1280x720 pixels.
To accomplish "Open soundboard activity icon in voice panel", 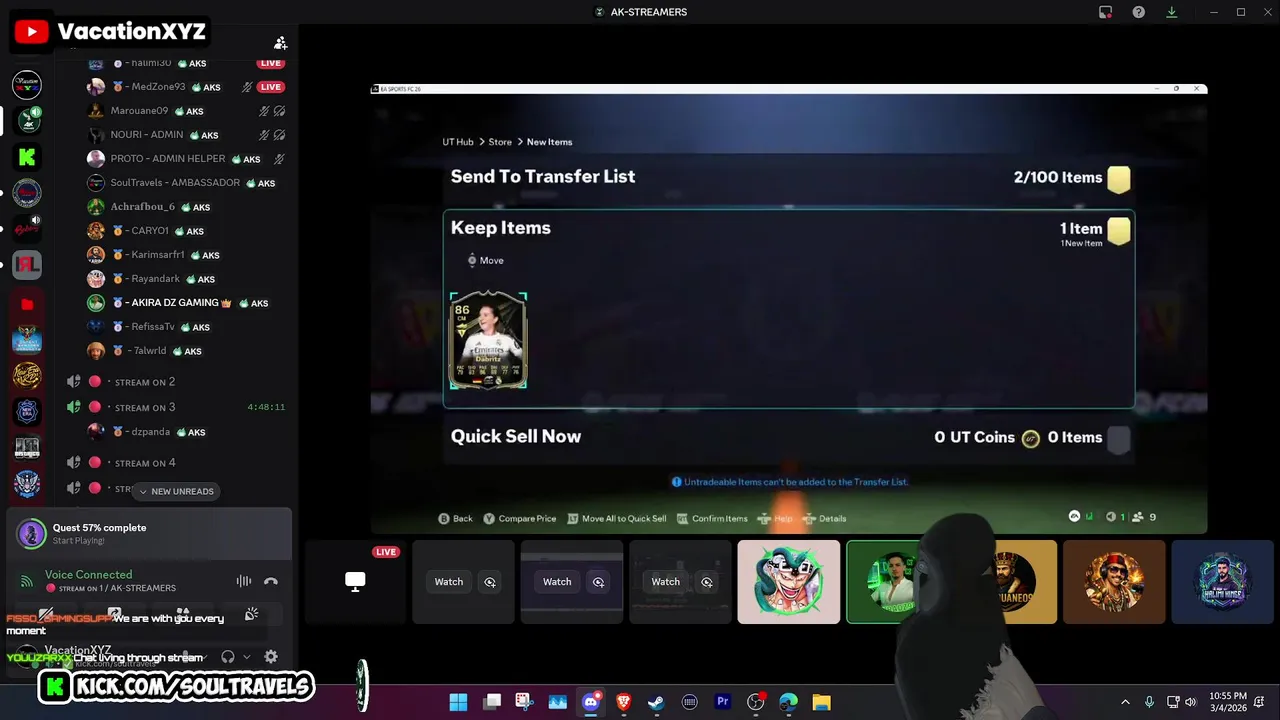I will 251,614.
